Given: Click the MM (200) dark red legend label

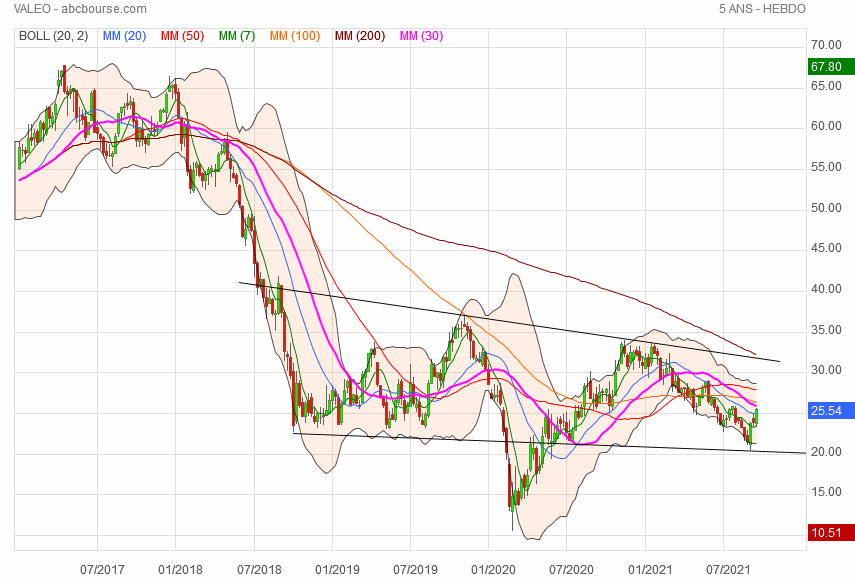Looking at the screenshot, I should coord(360,36).
